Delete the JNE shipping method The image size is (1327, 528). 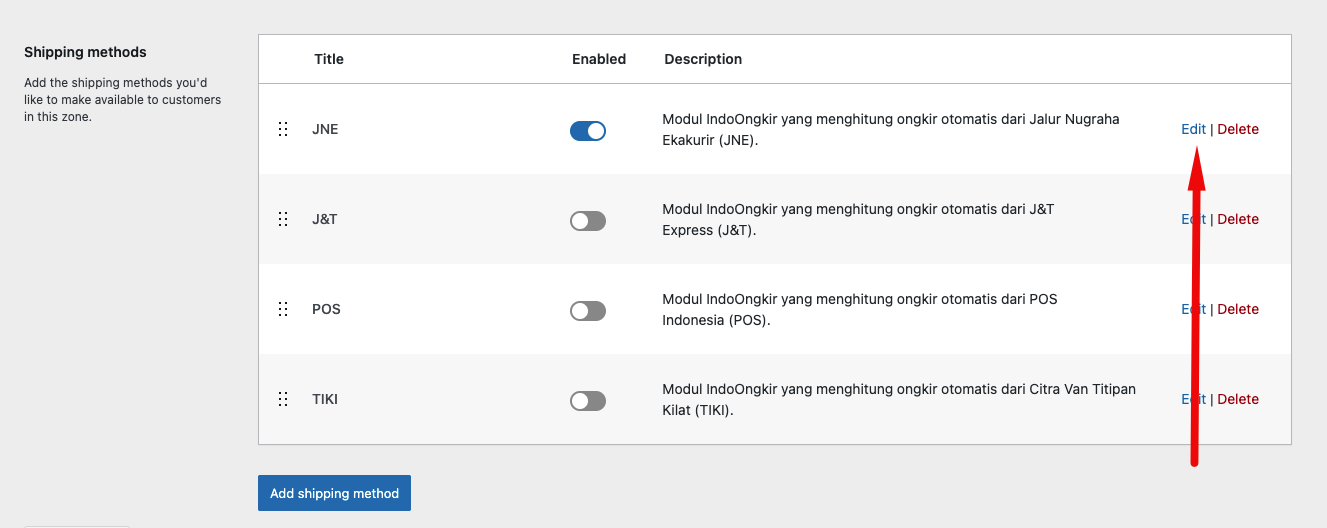pos(1238,129)
